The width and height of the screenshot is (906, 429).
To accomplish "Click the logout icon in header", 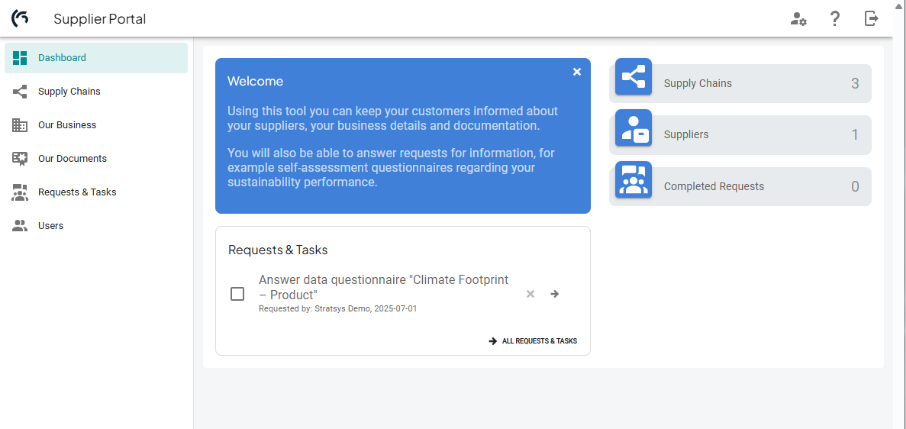I will tap(872, 18).
